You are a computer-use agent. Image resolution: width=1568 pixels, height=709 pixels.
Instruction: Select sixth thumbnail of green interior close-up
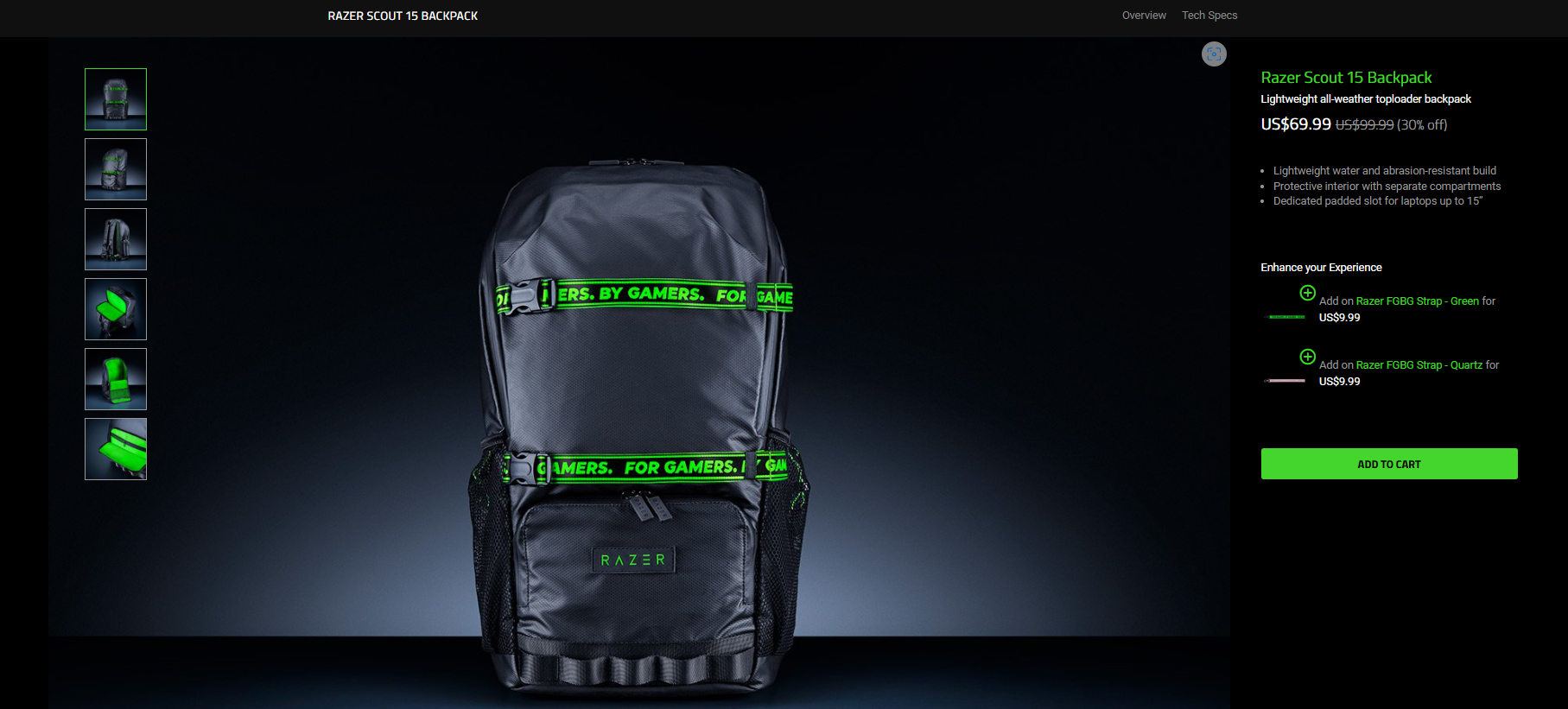[116, 449]
